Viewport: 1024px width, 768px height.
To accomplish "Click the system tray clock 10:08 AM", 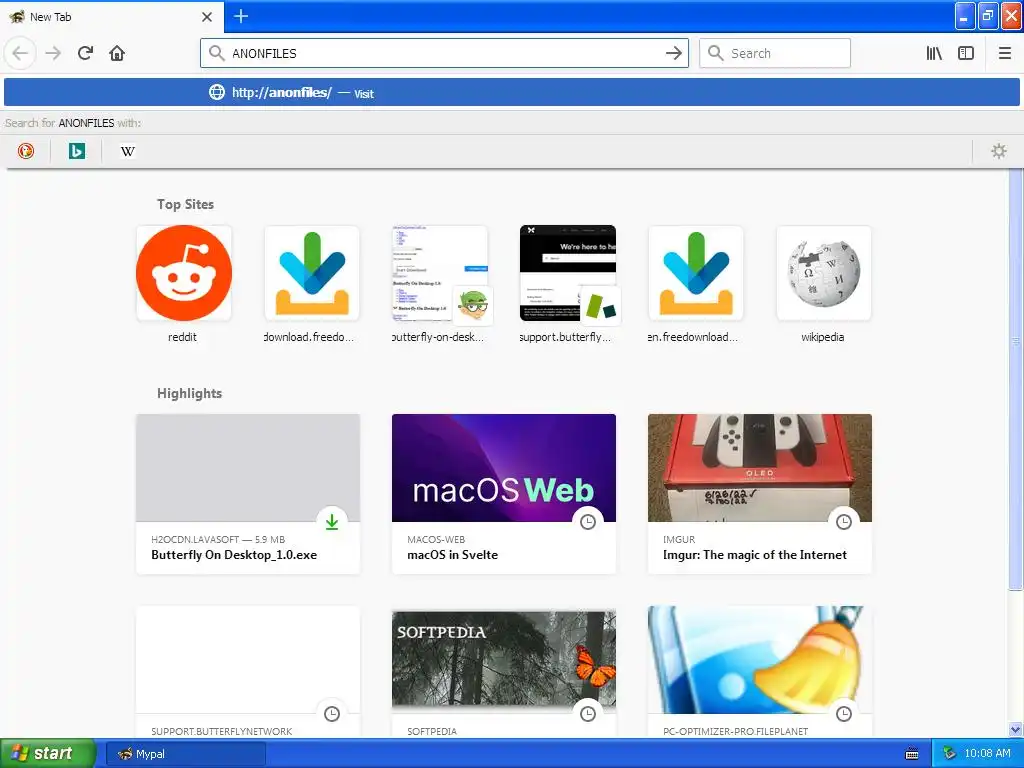I will [x=987, y=754].
